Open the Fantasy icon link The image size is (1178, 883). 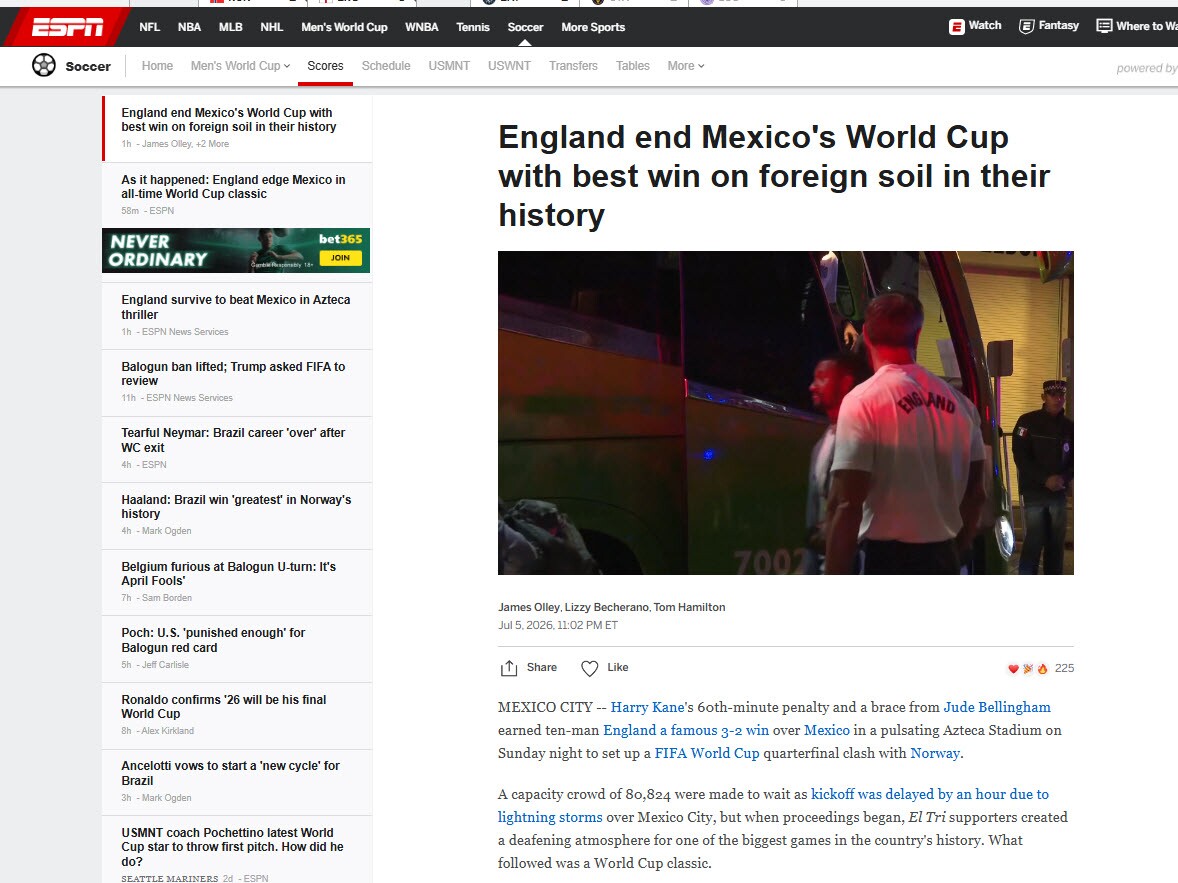tap(1026, 26)
